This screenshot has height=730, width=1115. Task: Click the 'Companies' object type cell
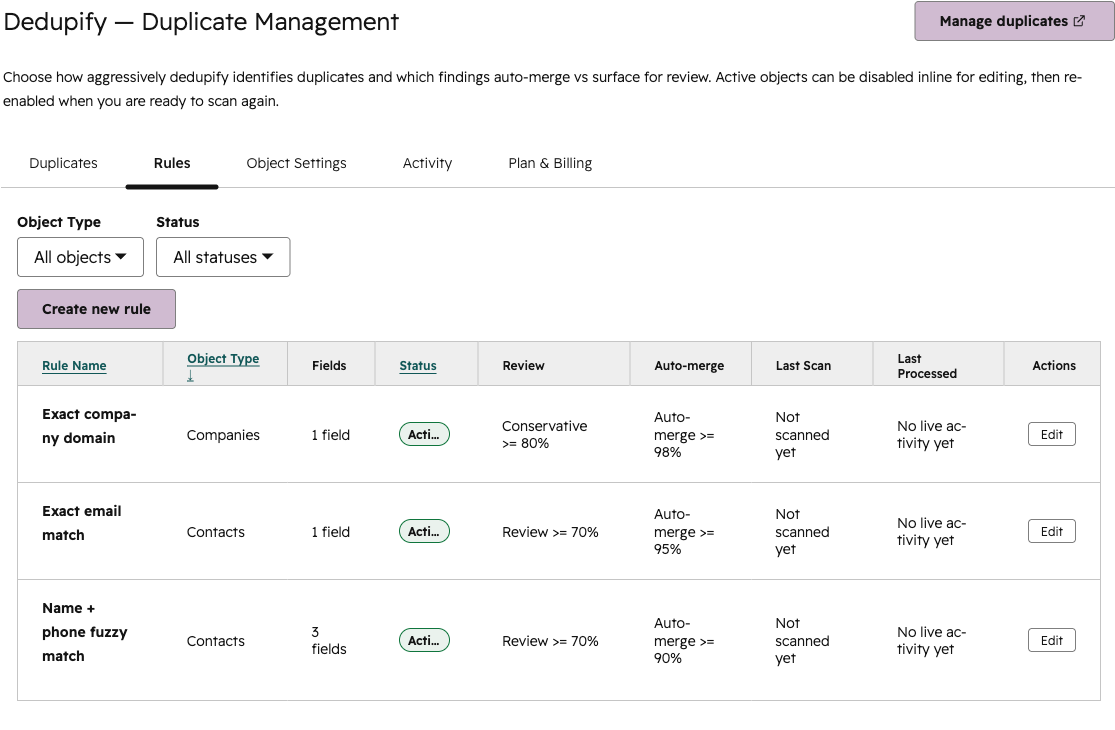click(x=223, y=435)
